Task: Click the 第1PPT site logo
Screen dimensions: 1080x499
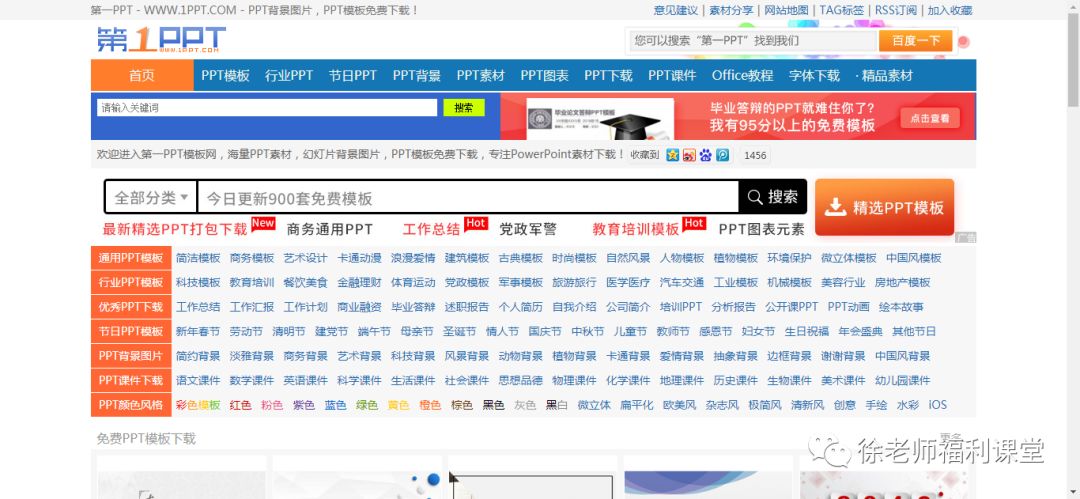Action: (x=161, y=39)
